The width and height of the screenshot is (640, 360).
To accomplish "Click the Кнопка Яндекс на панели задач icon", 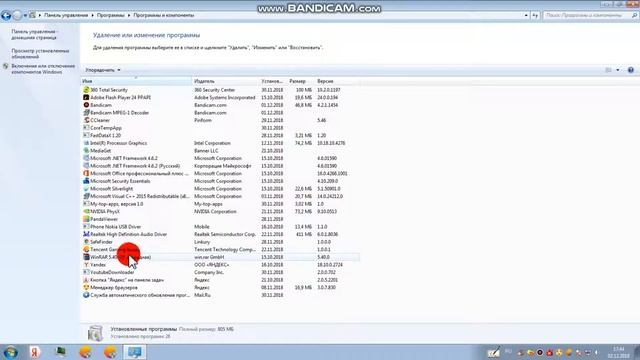I will (x=86, y=280).
